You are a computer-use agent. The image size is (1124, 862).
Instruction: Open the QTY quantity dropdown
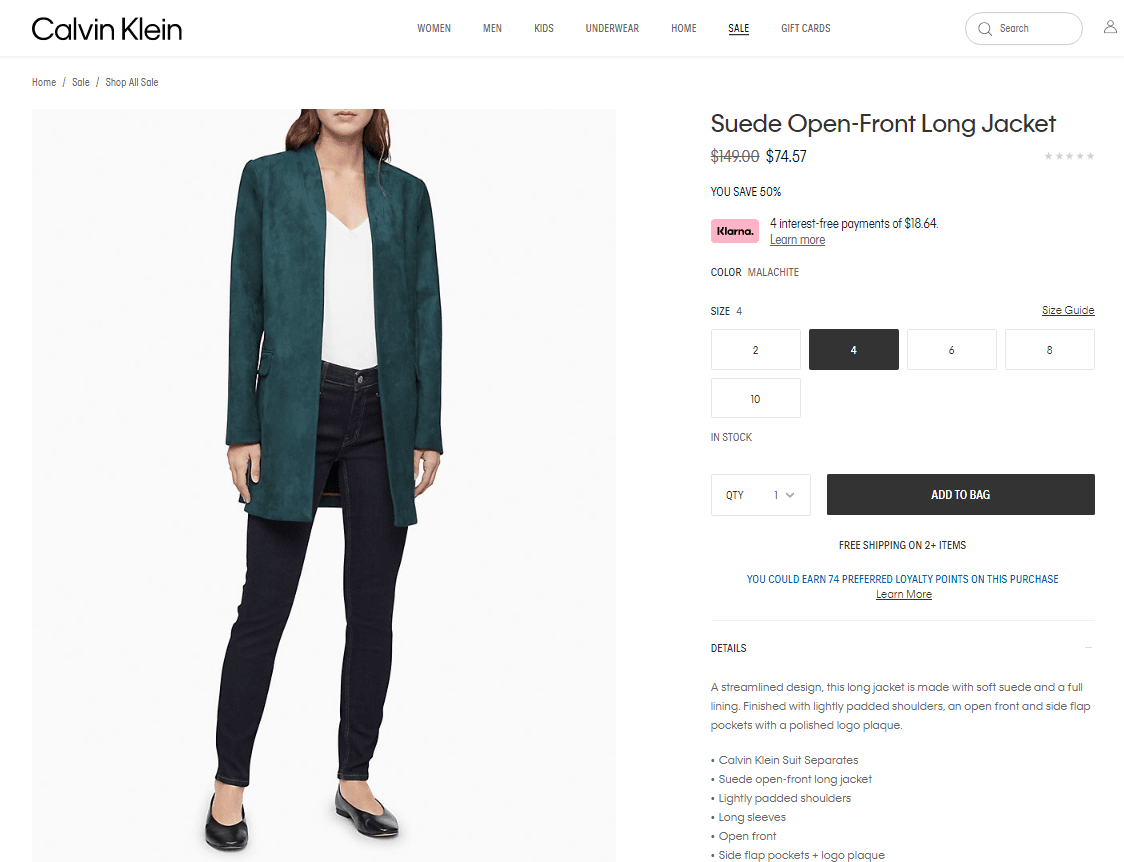coord(761,494)
